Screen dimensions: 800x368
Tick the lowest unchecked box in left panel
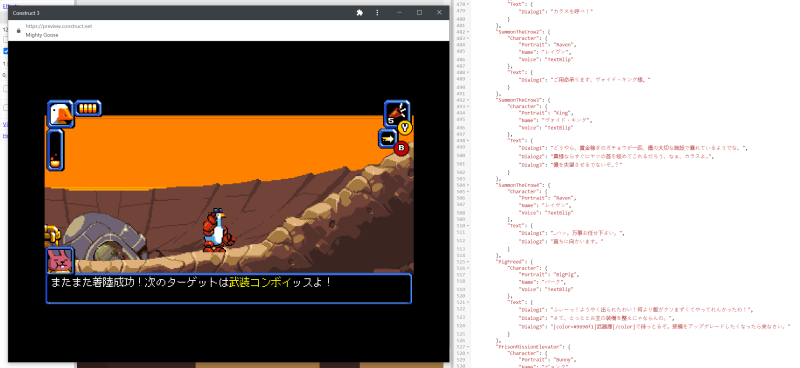pos(6,108)
